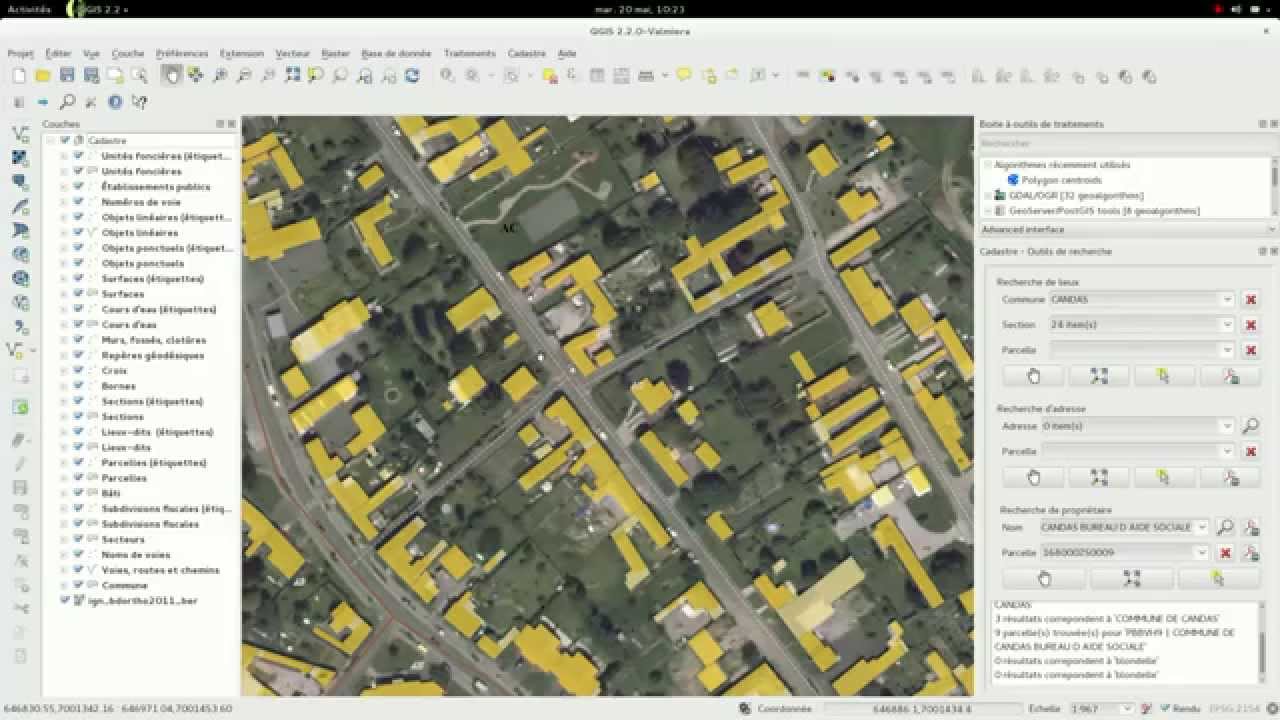Toggle visibility of ign_bdortho2011 raster layer

65,601
